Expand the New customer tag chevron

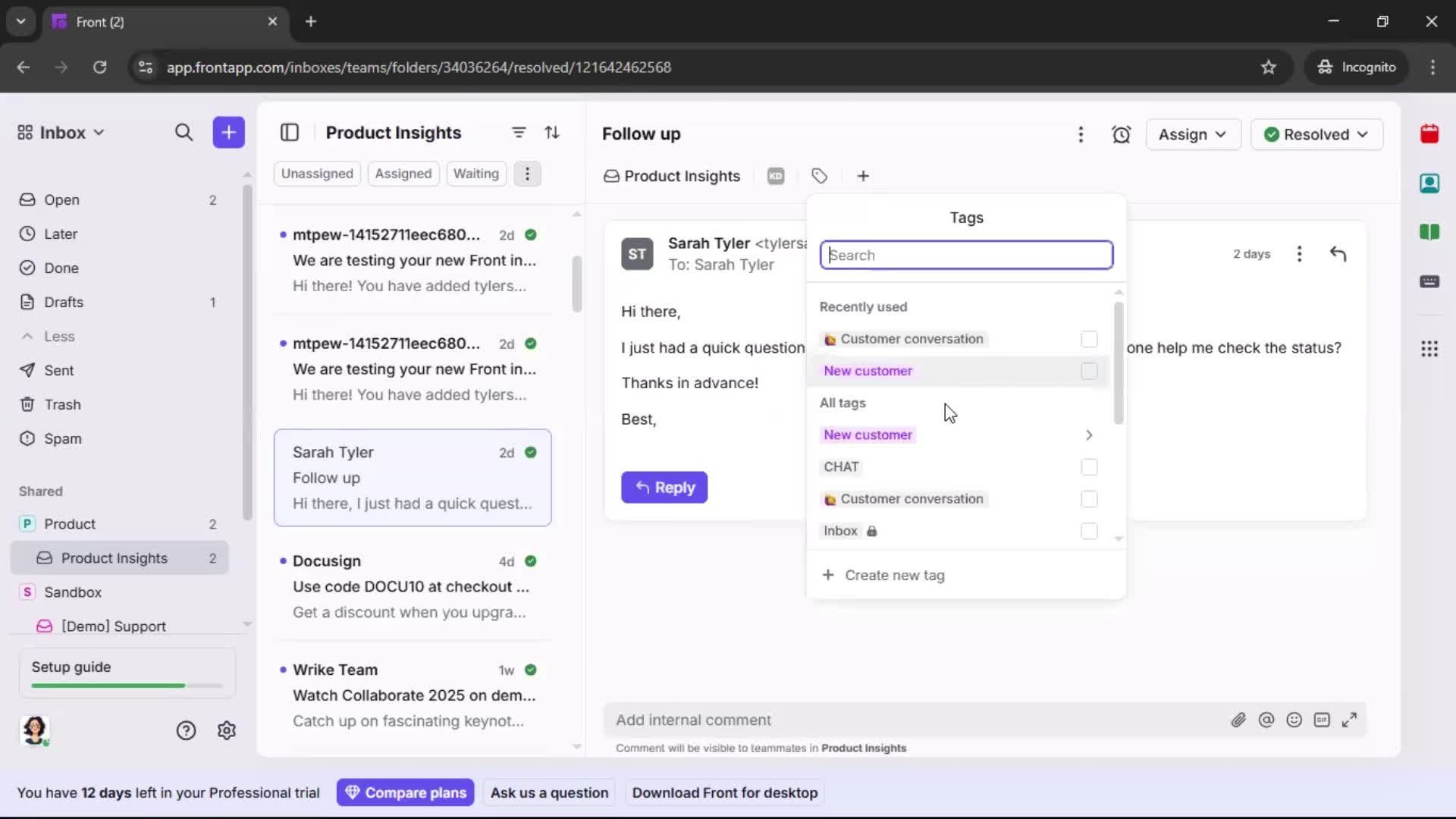tap(1089, 435)
